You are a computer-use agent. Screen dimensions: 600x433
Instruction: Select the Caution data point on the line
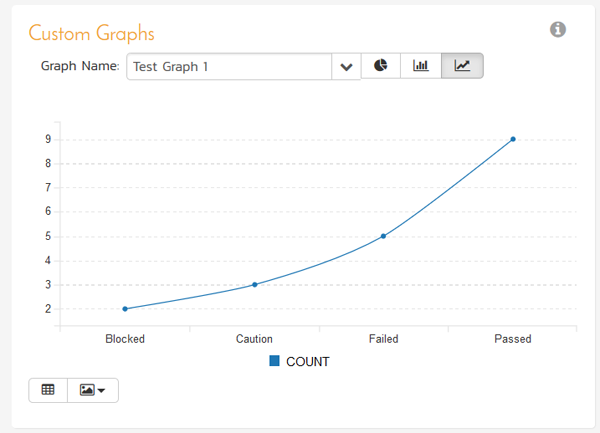[x=254, y=284]
